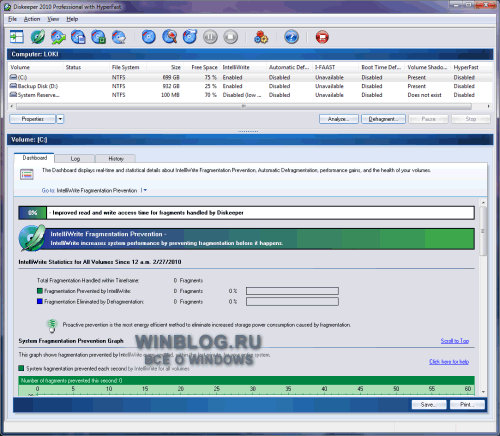Click the Dashboard description list icon

pos(27,174)
